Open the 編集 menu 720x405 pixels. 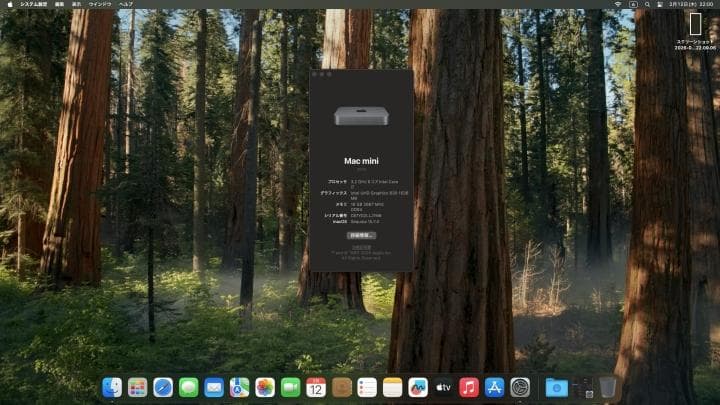click(x=59, y=4)
